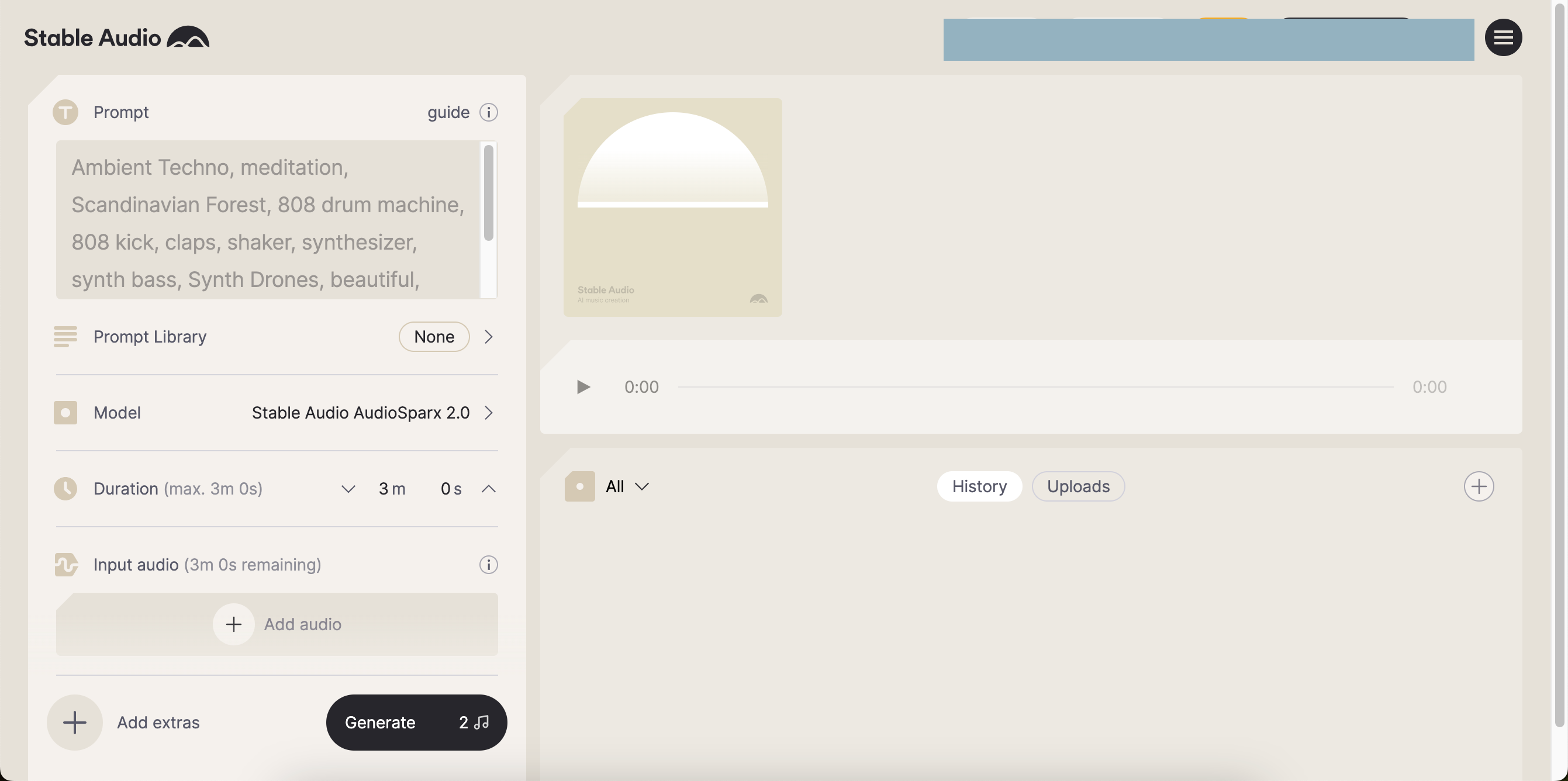The height and width of the screenshot is (781, 1568).
Task: Open the hamburger menu icon
Action: 1503,38
